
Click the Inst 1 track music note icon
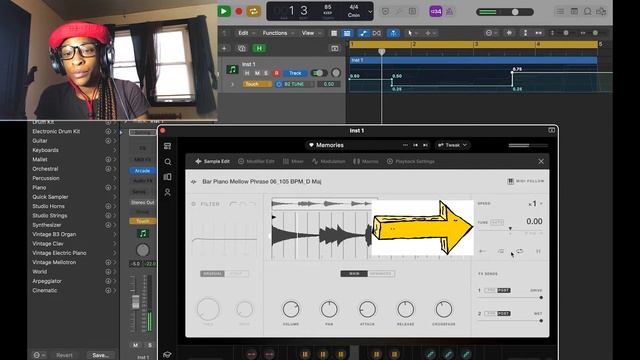pyautogui.click(x=232, y=69)
